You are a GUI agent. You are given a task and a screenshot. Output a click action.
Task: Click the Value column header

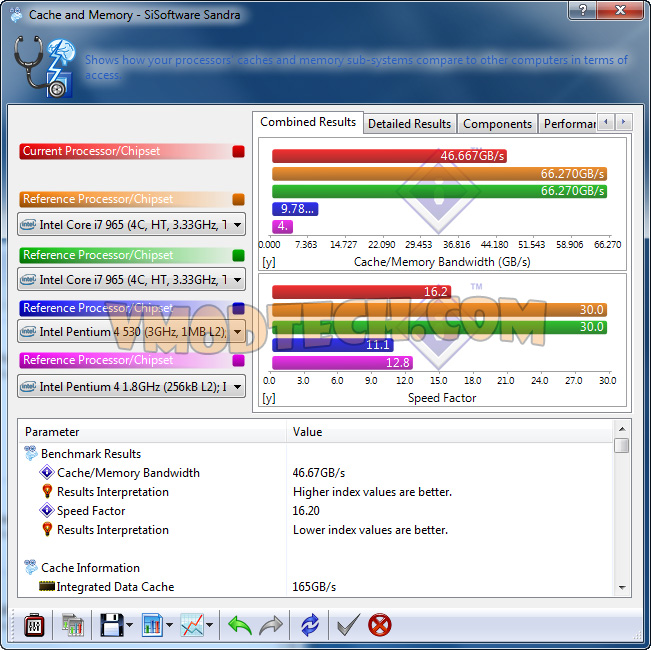click(x=449, y=432)
